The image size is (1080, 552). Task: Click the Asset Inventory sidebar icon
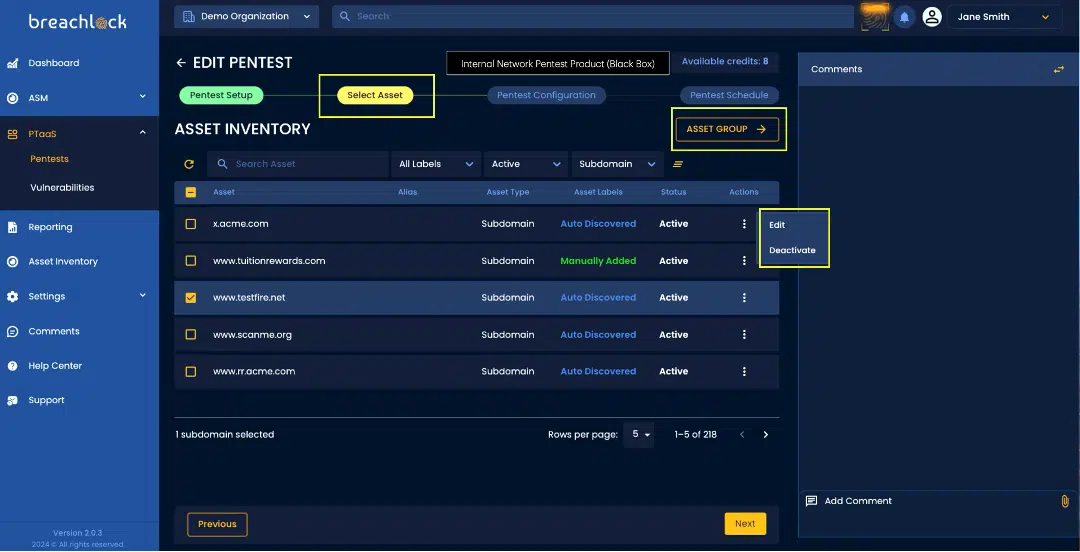click(x=12, y=262)
